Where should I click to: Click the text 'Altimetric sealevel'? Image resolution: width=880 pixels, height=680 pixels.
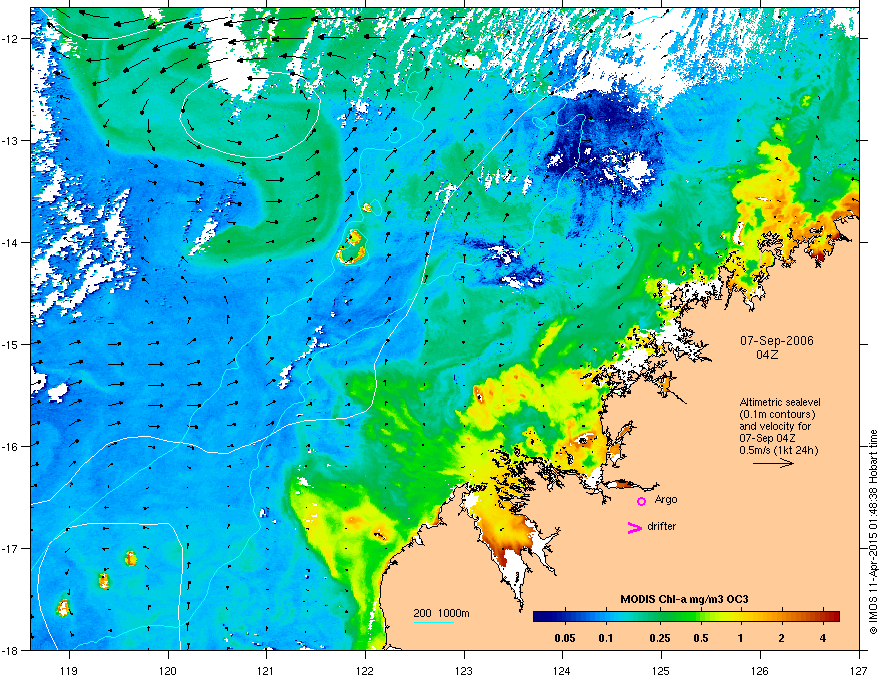coord(780,402)
